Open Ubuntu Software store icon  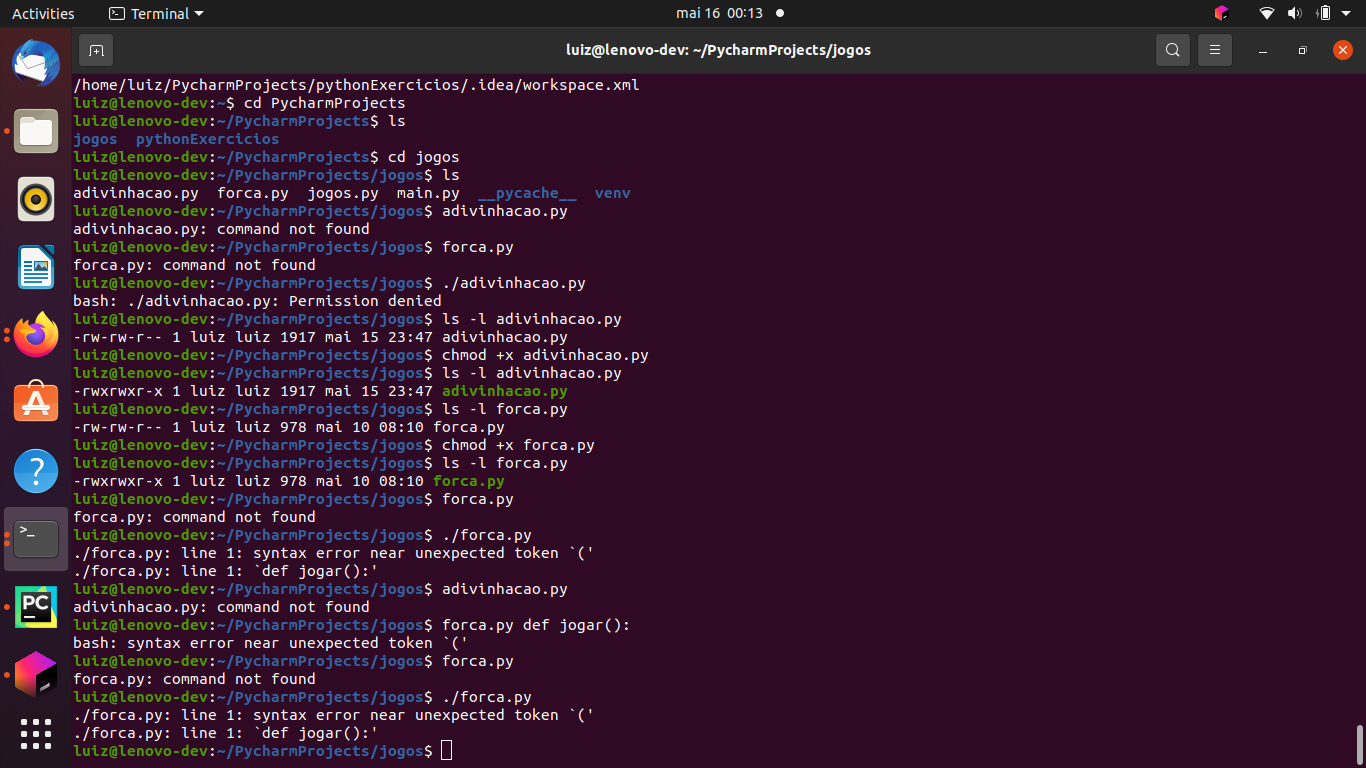click(x=36, y=403)
